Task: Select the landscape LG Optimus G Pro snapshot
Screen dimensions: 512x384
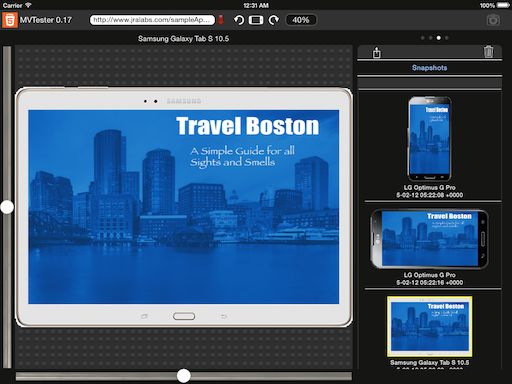Action: [429, 239]
